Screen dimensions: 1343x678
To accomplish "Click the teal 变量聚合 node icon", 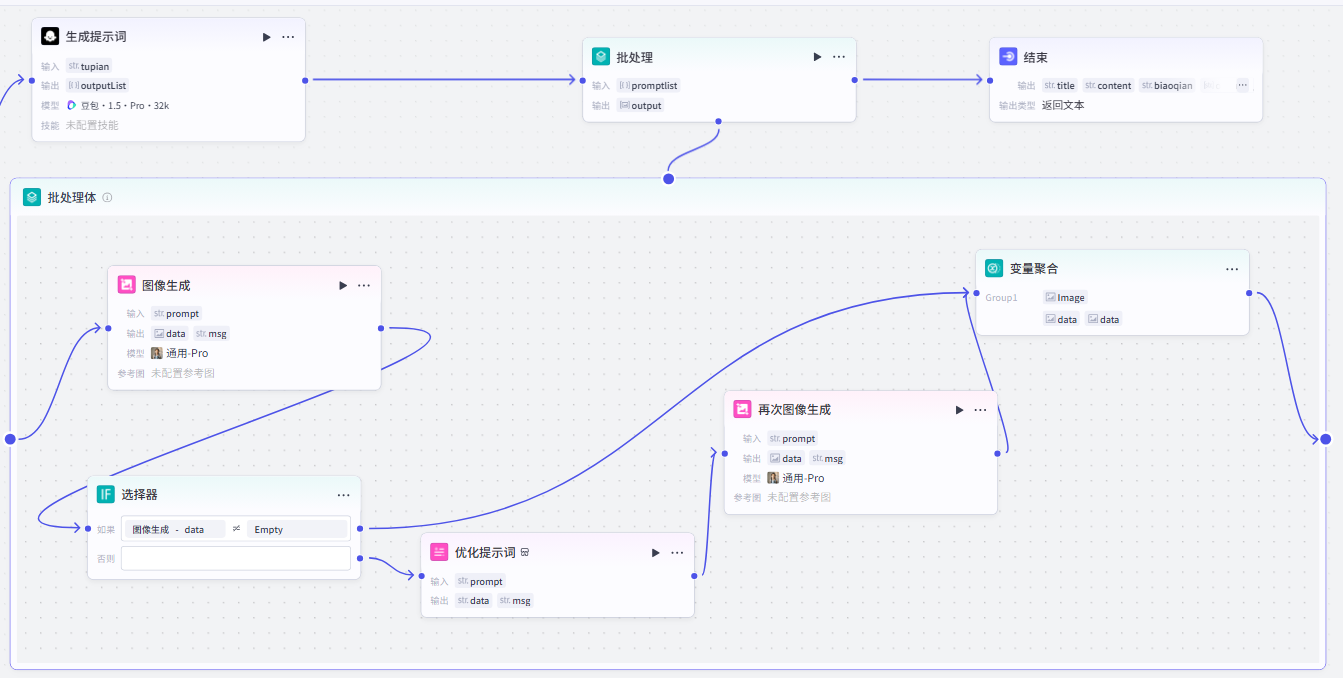I will pyautogui.click(x=993, y=268).
